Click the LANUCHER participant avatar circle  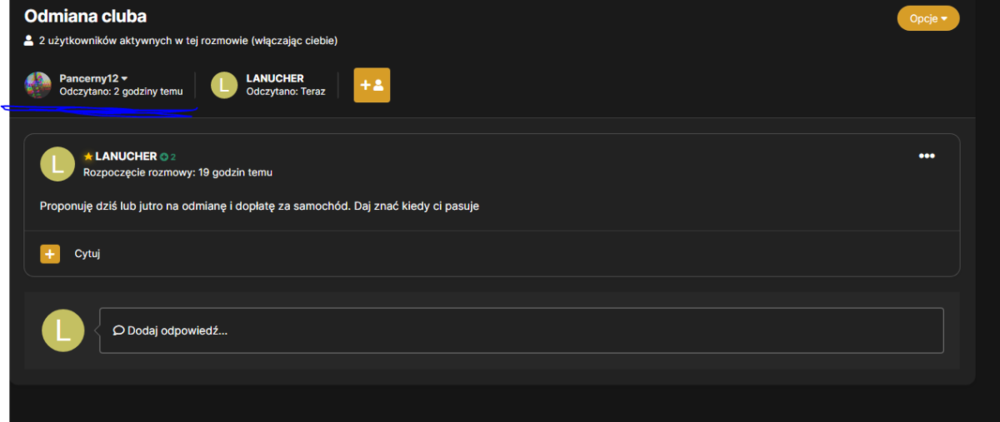(x=224, y=85)
